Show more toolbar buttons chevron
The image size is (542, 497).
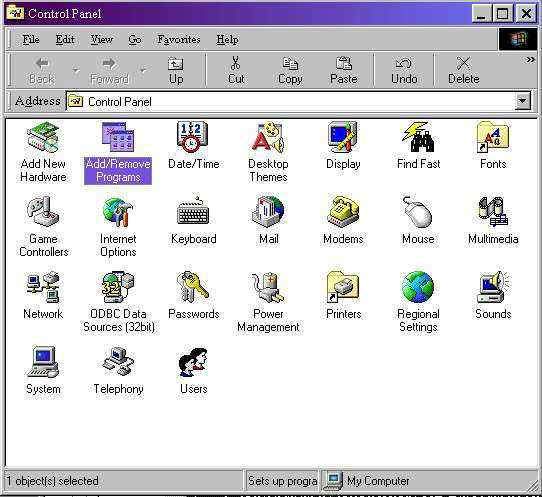pos(530,60)
